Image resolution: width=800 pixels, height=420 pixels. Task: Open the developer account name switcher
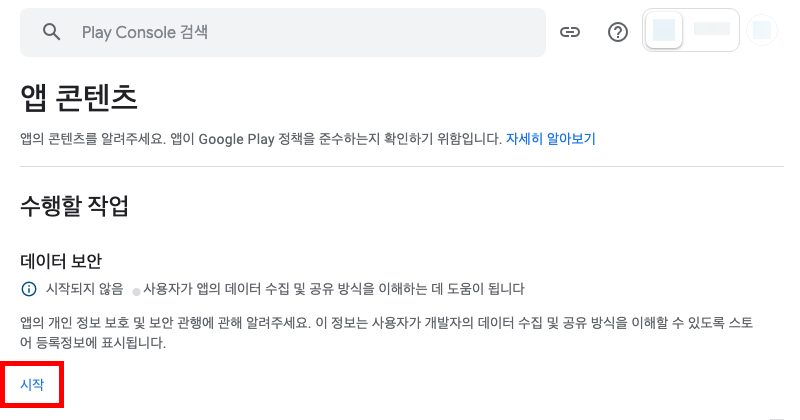tap(711, 30)
